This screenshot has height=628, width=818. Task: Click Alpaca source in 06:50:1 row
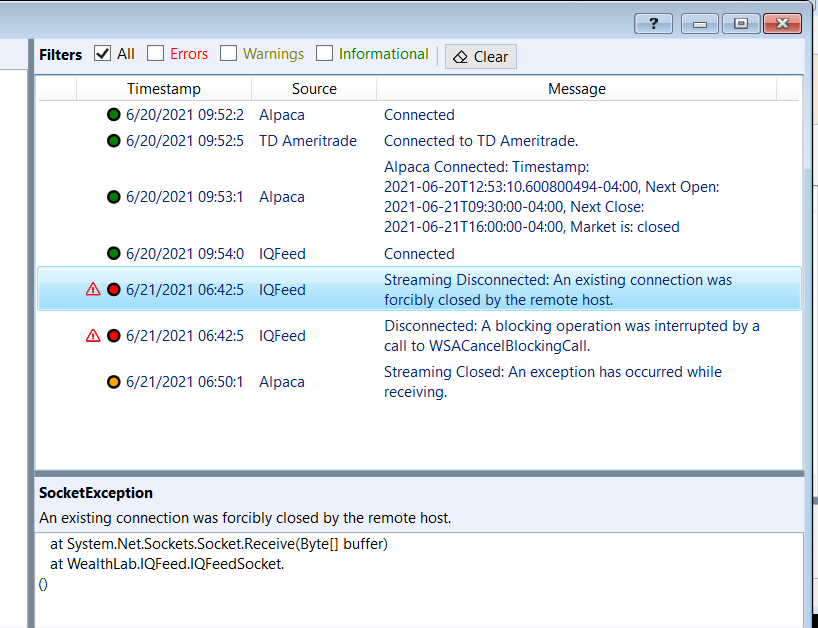click(282, 382)
